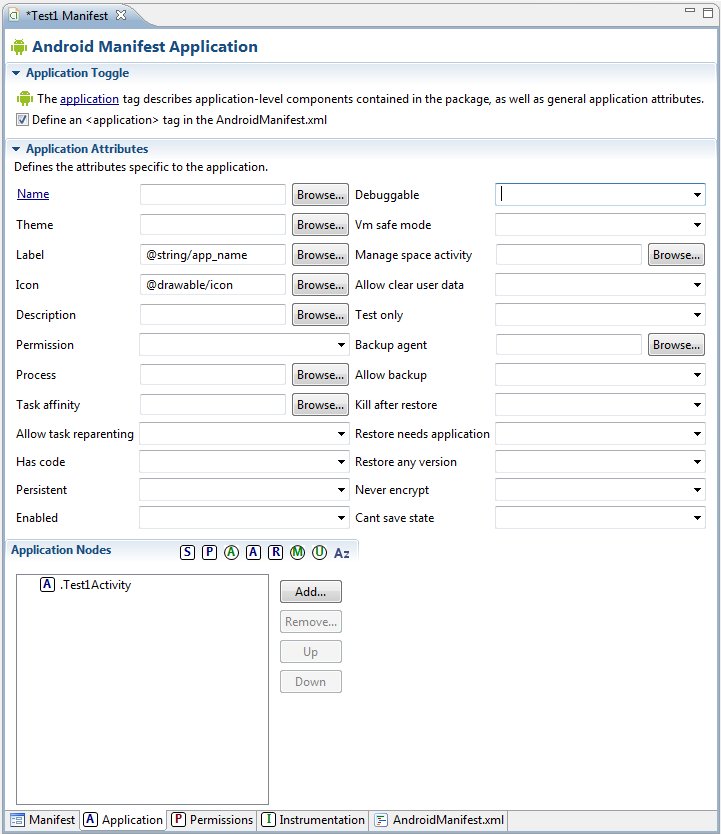The width and height of the screenshot is (721, 834).
Task: Click the S (Service) filter icon in Application Nodes
Action: click(187, 553)
